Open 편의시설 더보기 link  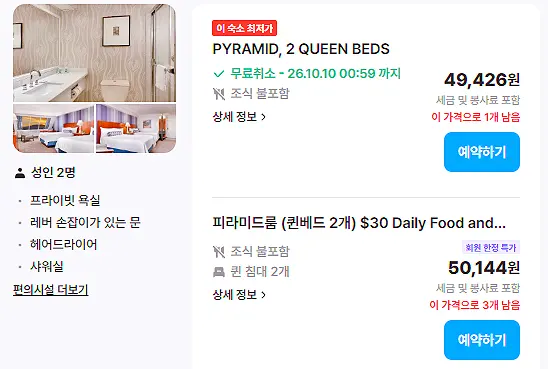coord(50,289)
